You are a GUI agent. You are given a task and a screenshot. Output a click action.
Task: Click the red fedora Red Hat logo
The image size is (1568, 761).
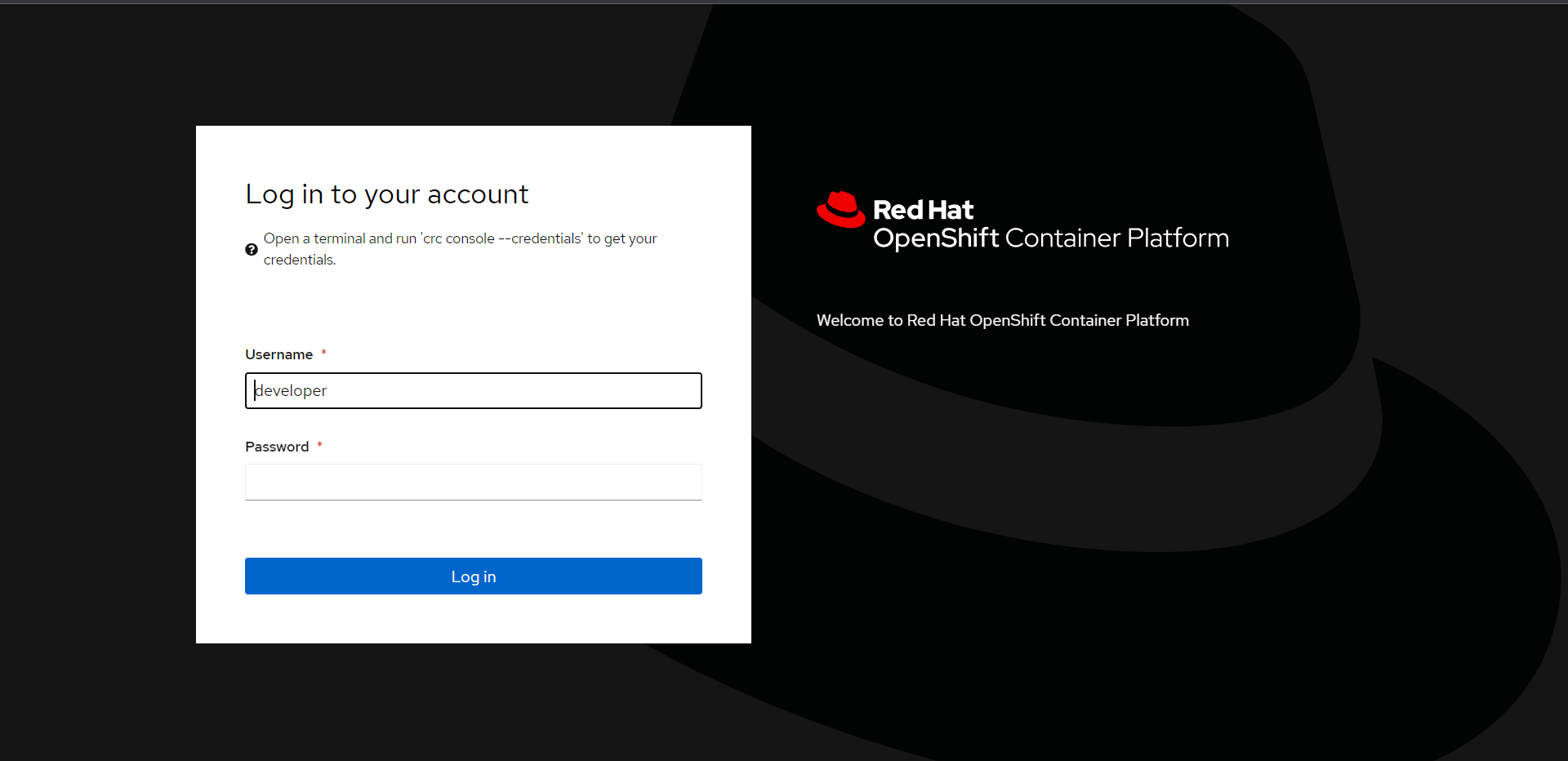click(840, 210)
